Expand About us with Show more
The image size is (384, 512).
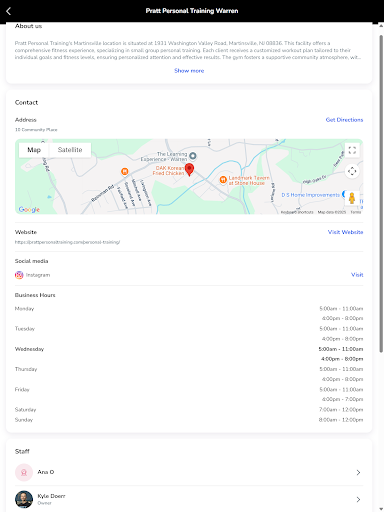[189, 71]
